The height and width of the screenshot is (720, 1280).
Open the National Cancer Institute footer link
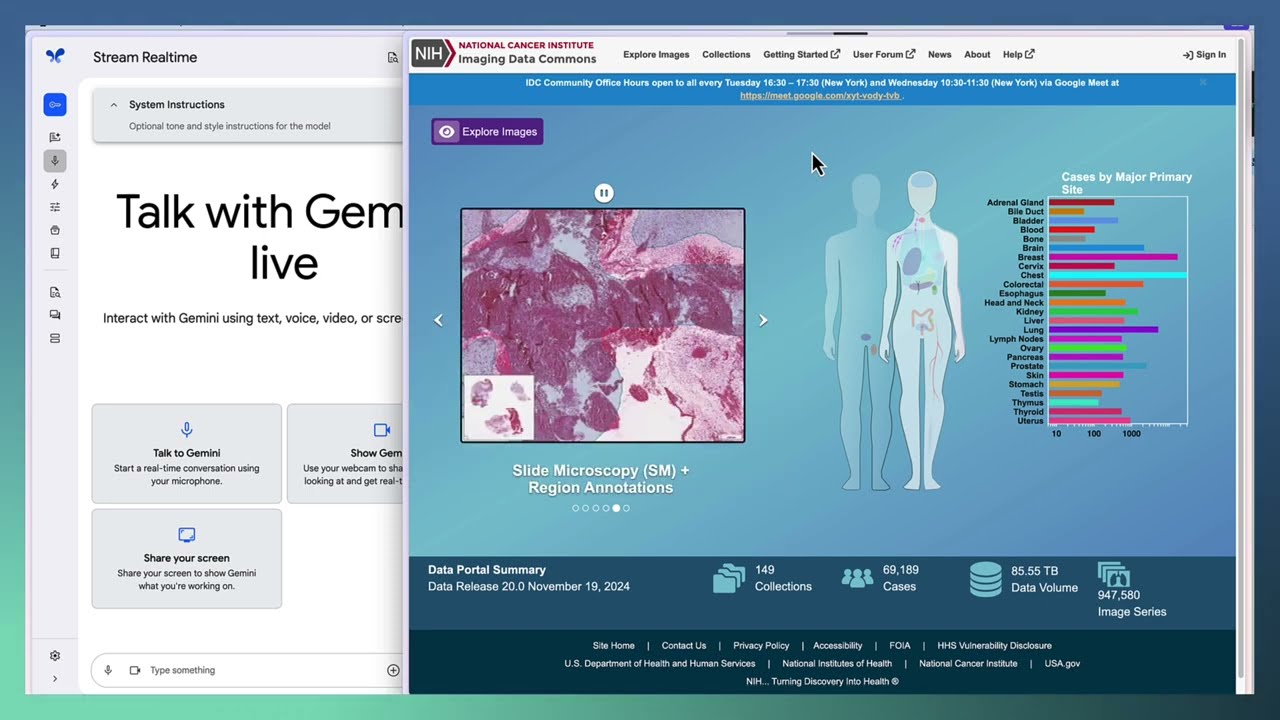pos(968,664)
